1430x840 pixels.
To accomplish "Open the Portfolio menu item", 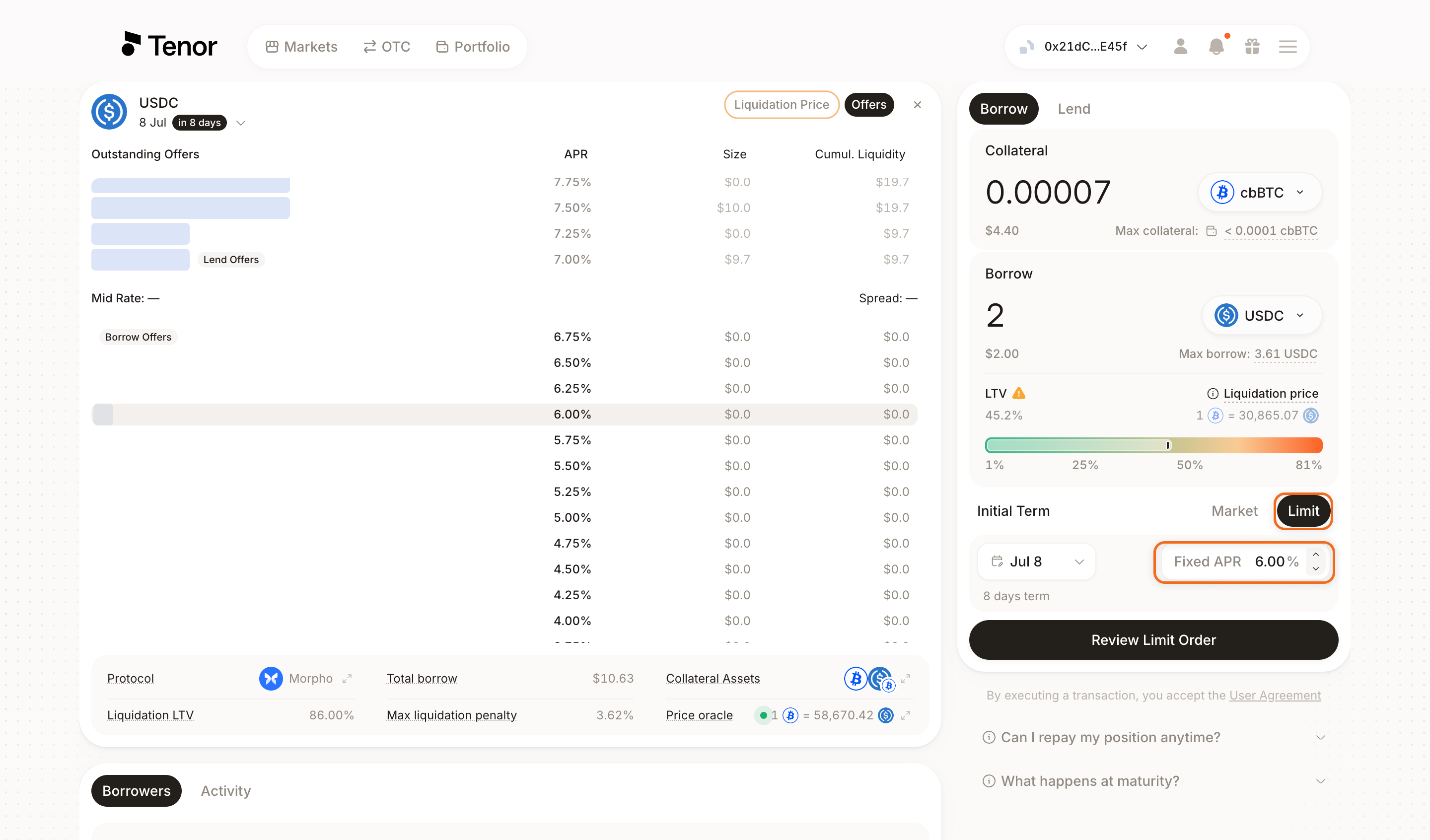I will pos(473,47).
